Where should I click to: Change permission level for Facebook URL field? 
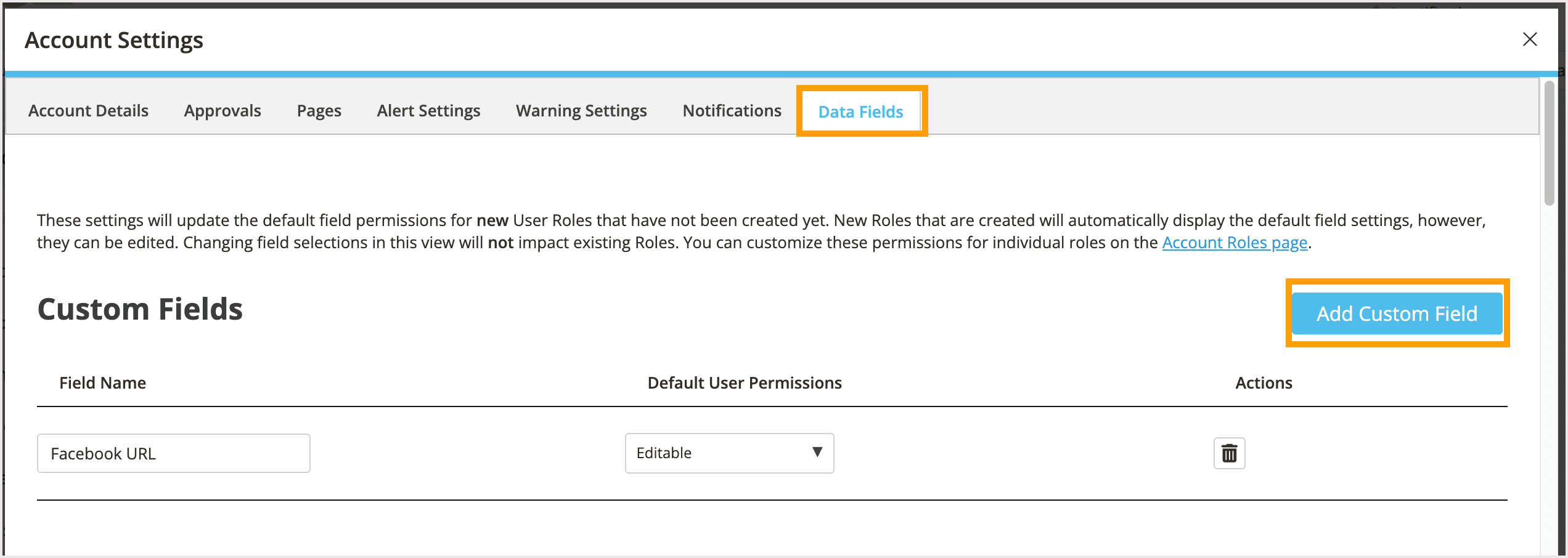[729, 453]
